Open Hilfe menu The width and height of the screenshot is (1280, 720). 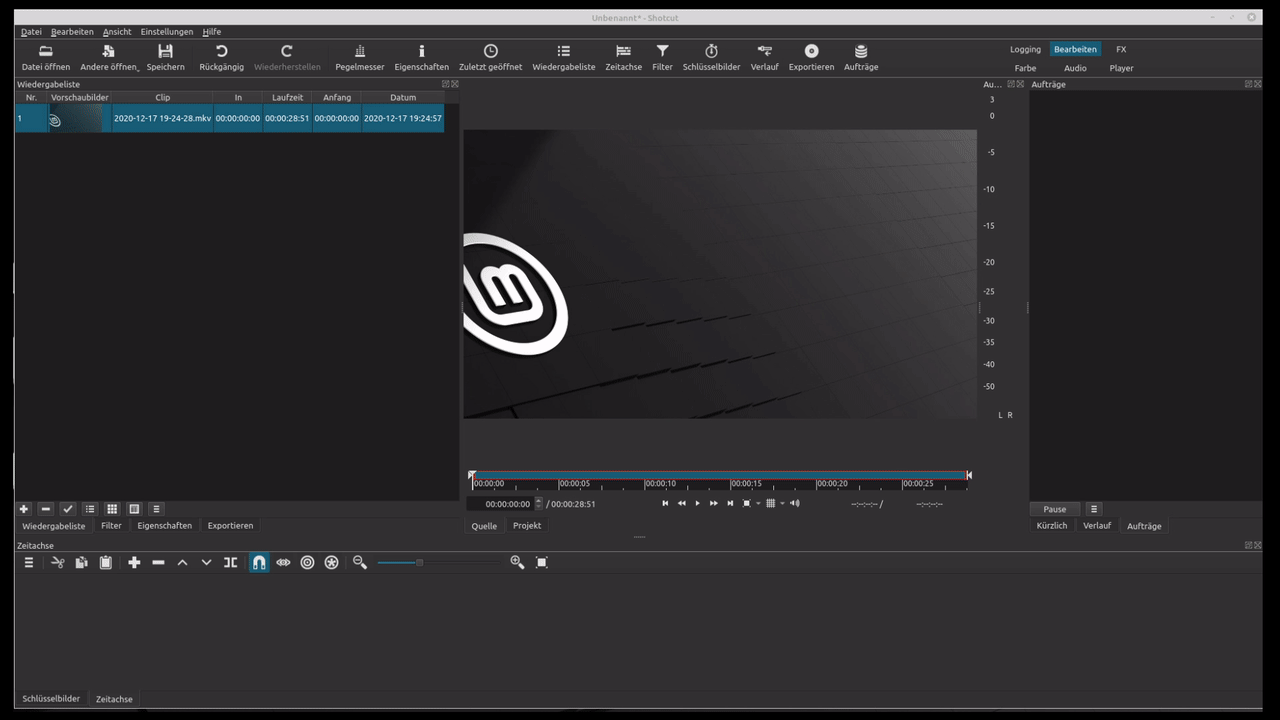[211, 32]
